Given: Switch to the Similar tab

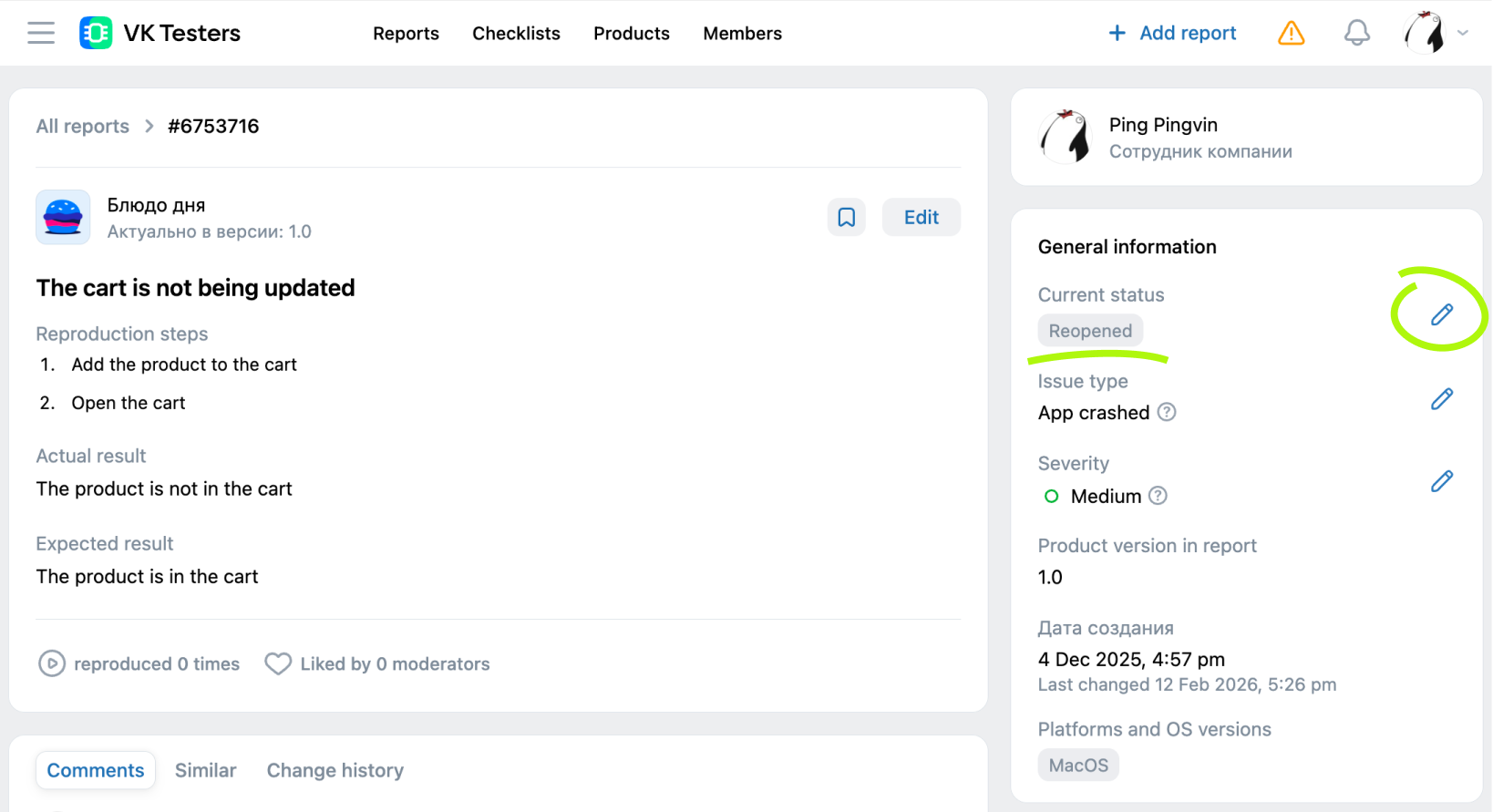Looking at the screenshot, I should (x=206, y=770).
